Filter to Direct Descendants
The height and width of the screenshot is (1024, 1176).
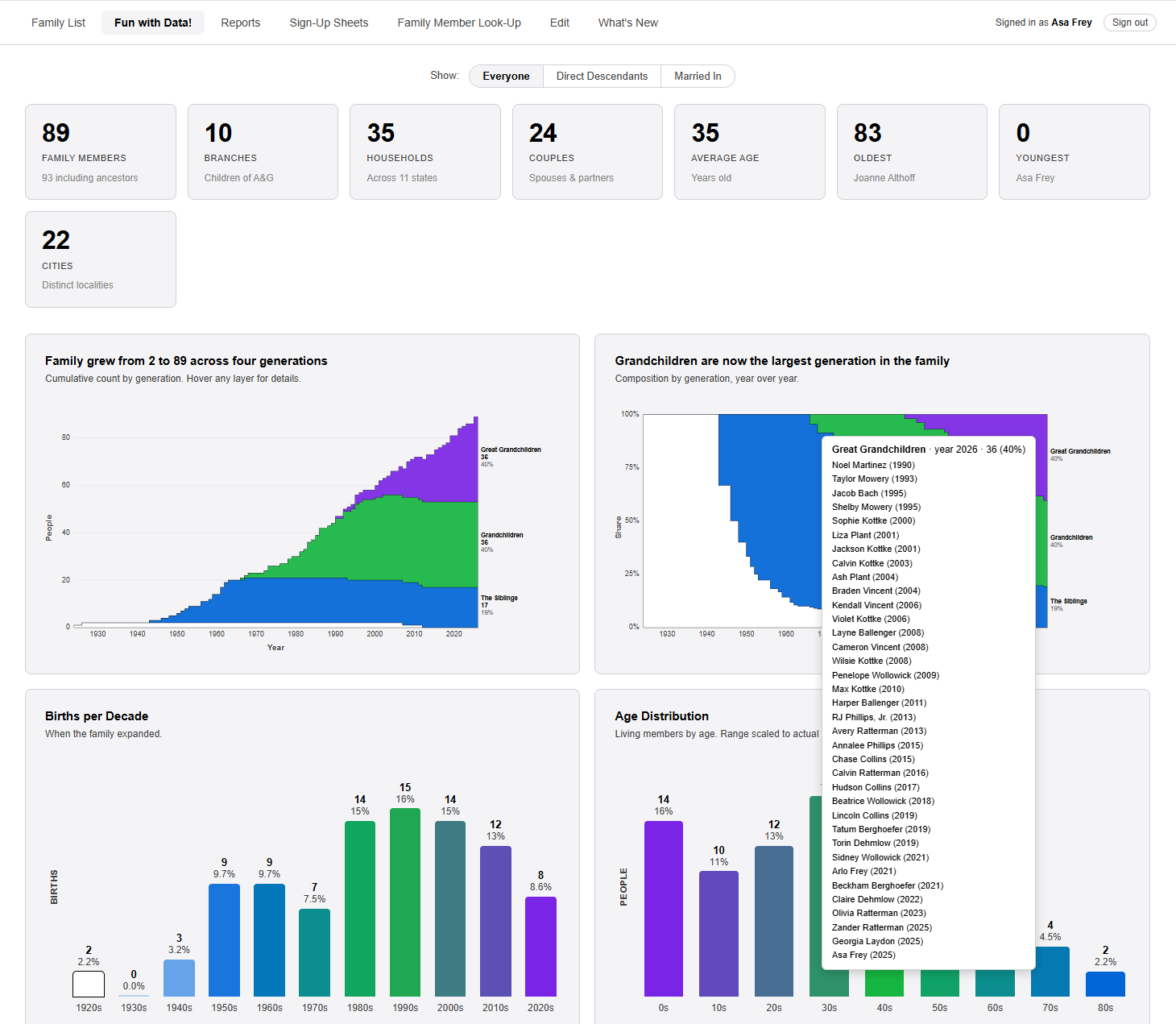tap(602, 76)
